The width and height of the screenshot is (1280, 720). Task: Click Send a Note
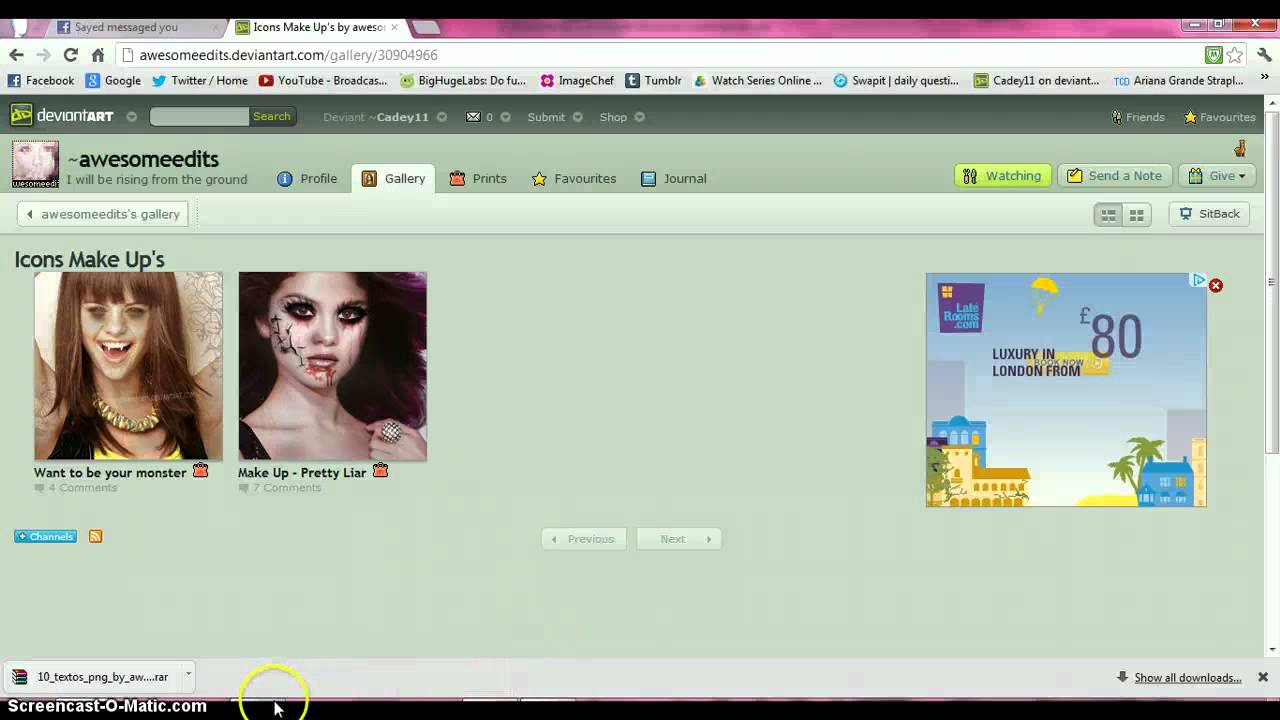1115,176
